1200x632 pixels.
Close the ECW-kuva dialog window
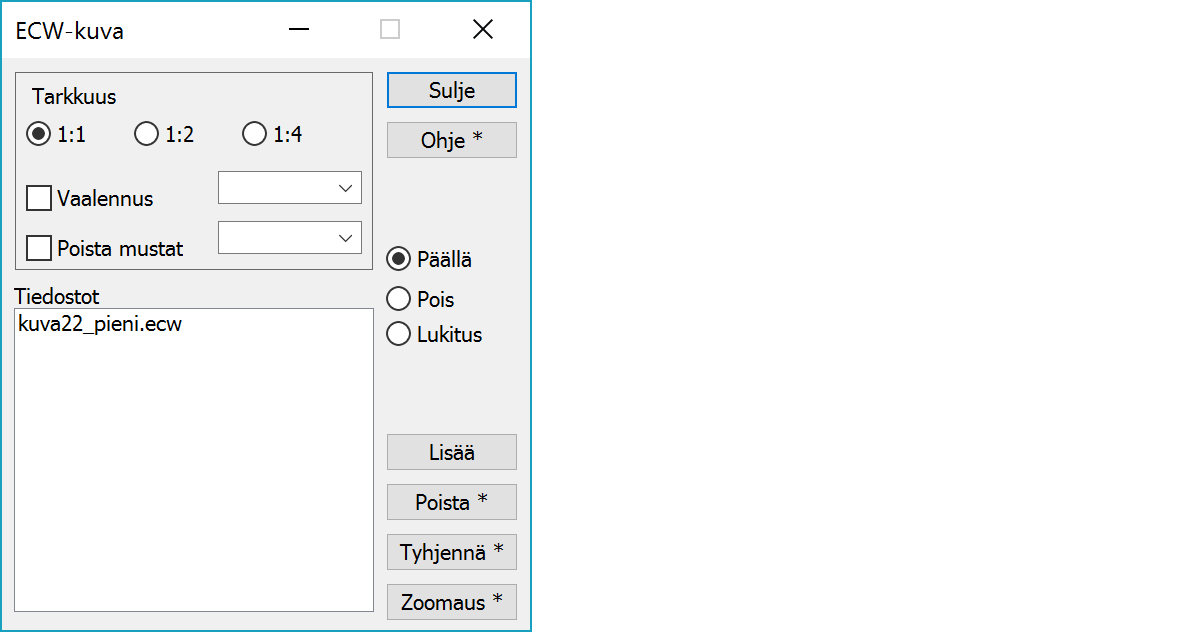pyautogui.click(x=483, y=30)
